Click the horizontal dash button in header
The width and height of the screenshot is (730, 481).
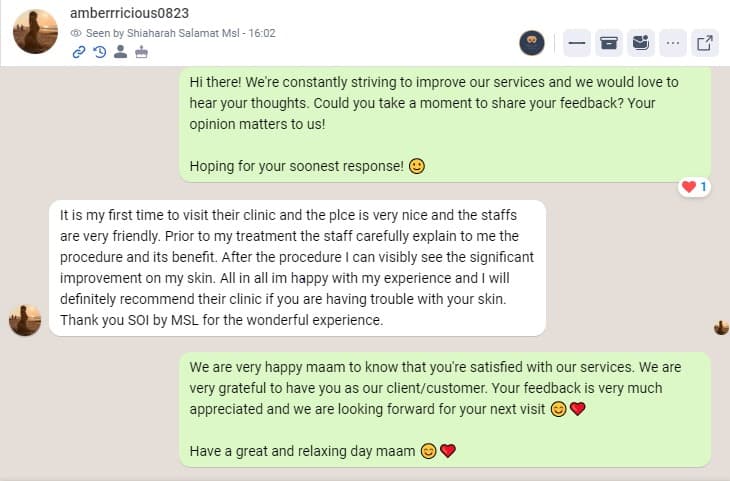coord(577,43)
